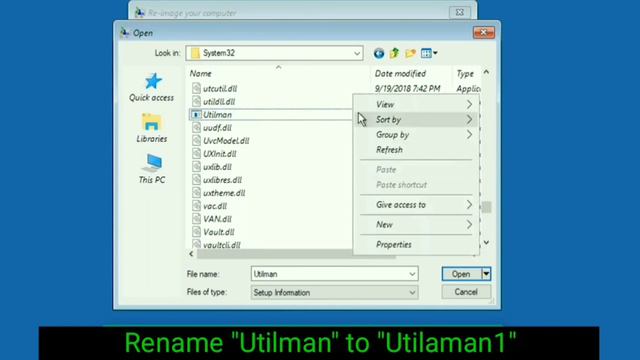Open This PC in the places bar
This screenshot has height=360, width=640.
click(151, 169)
